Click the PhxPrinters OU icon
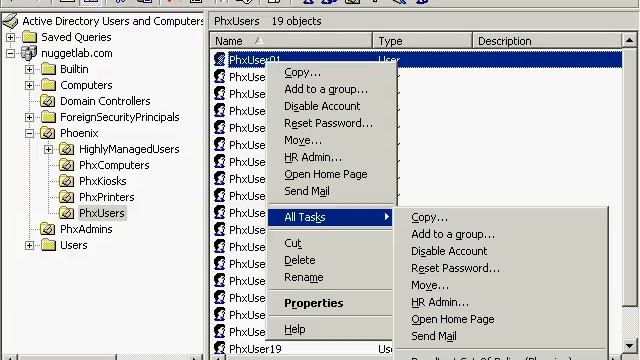The width and height of the screenshot is (640, 360). [x=67, y=197]
